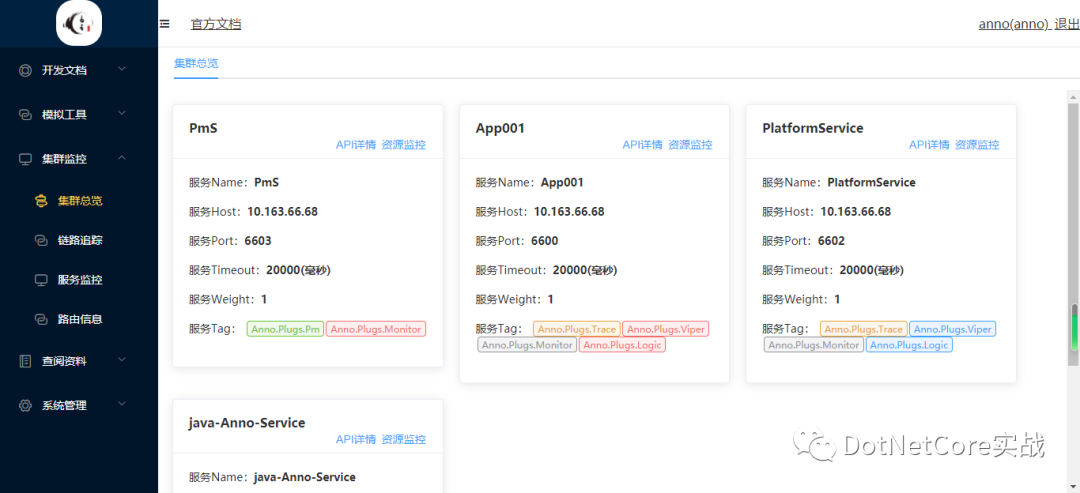Expand the 系统管理 menu chevron
This screenshot has height=493, width=1080.
[x=122, y=405]
